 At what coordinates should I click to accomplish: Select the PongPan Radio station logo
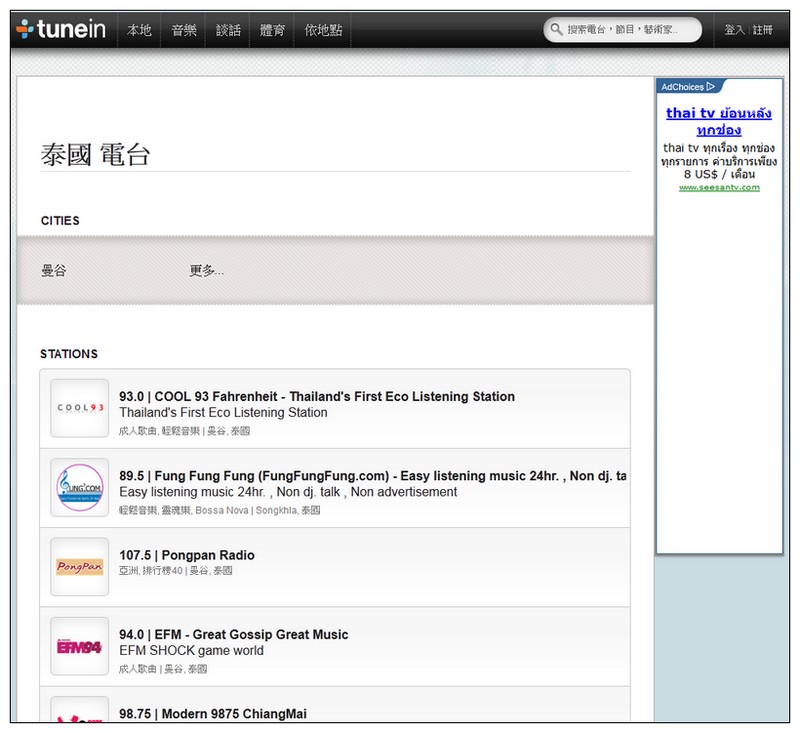pos(79,566)
